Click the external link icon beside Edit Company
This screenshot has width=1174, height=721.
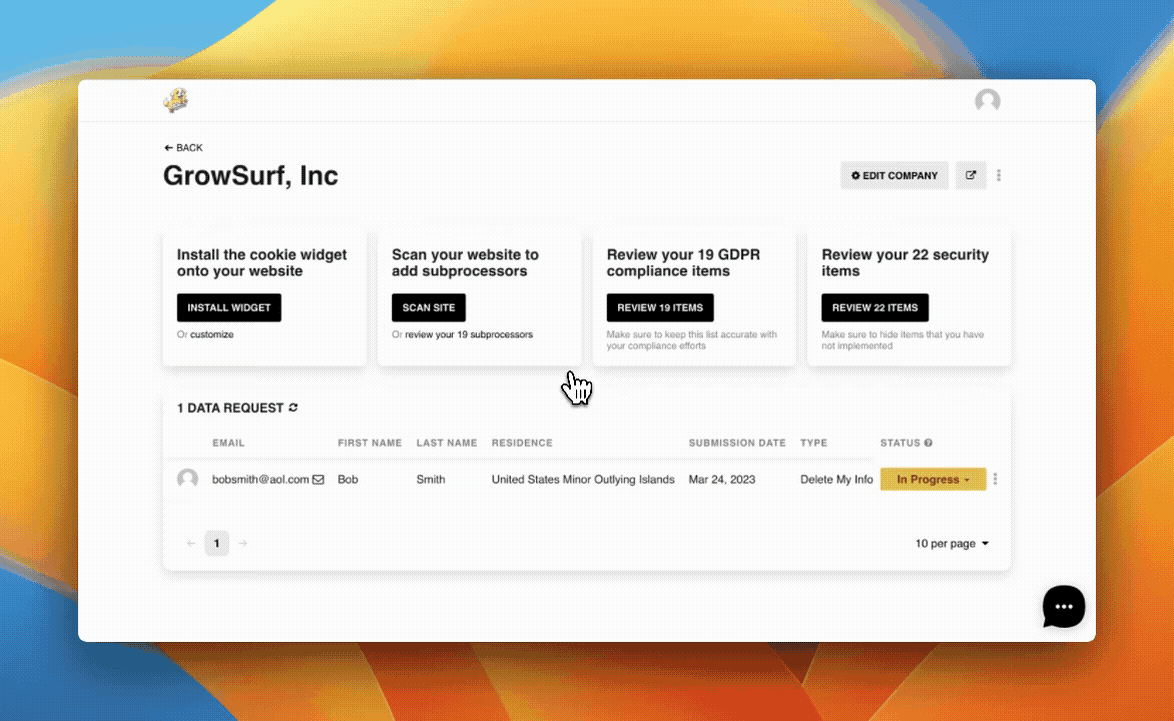coord(970,175)
